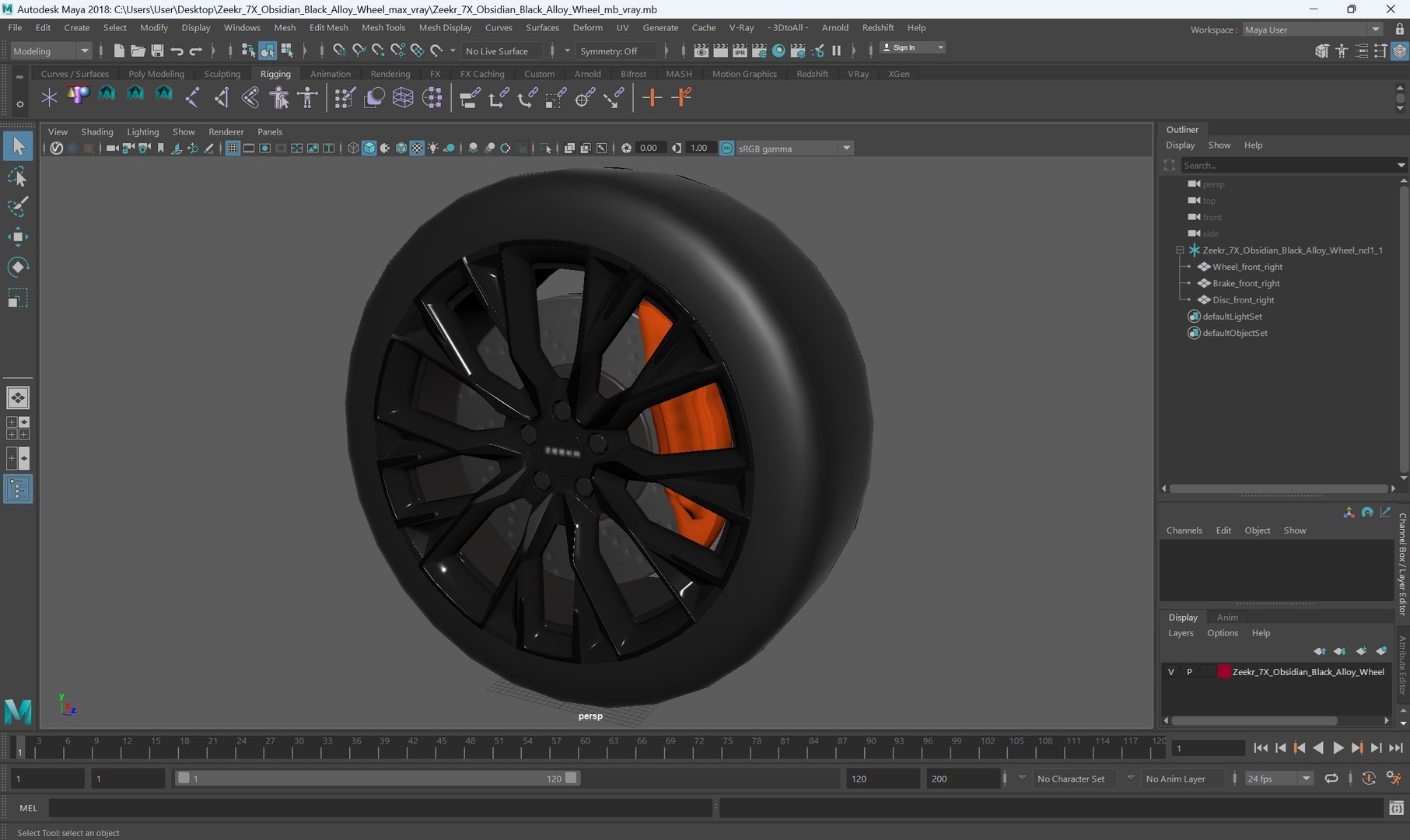Toggle the V visibility box of layer
1410x840 pixels.
[x=1170, y=672]
